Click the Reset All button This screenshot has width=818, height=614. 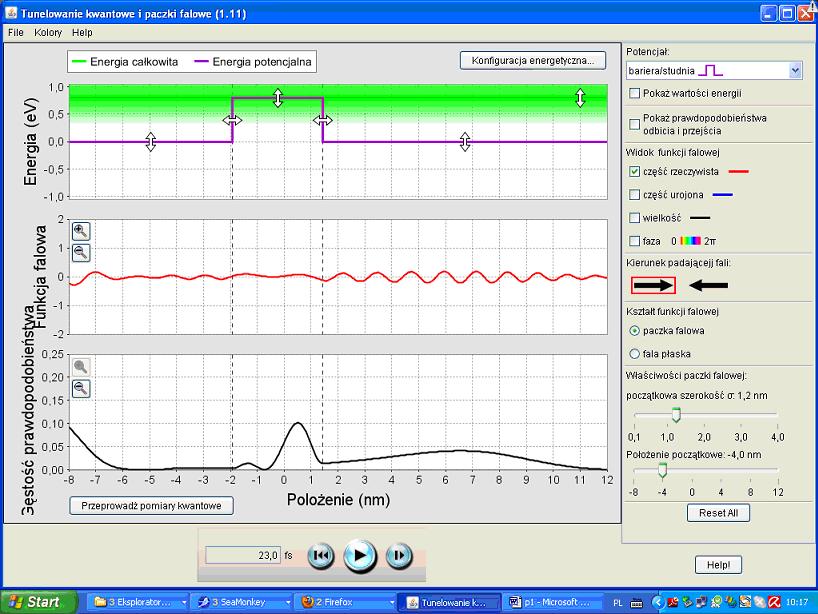click(718, 513)
